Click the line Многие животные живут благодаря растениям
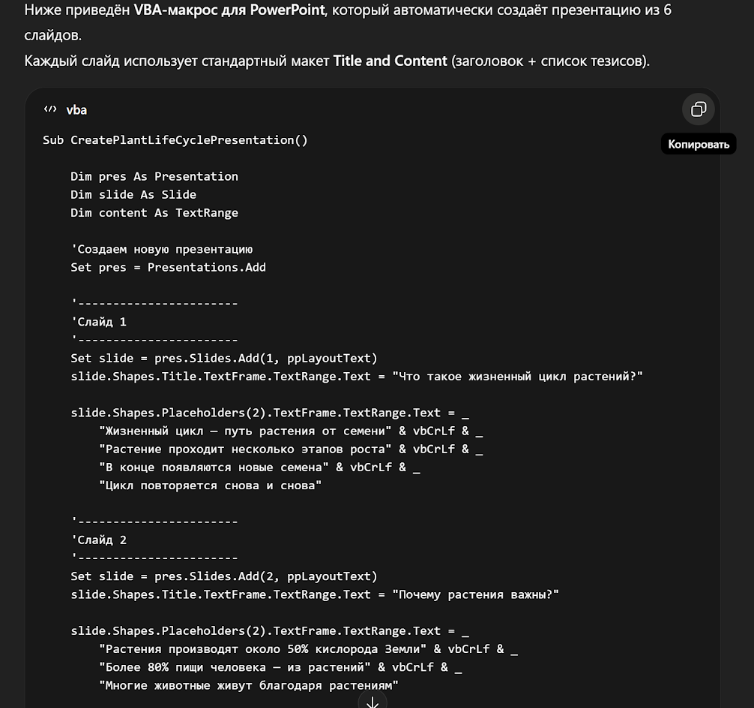 (x=248, y=685)
